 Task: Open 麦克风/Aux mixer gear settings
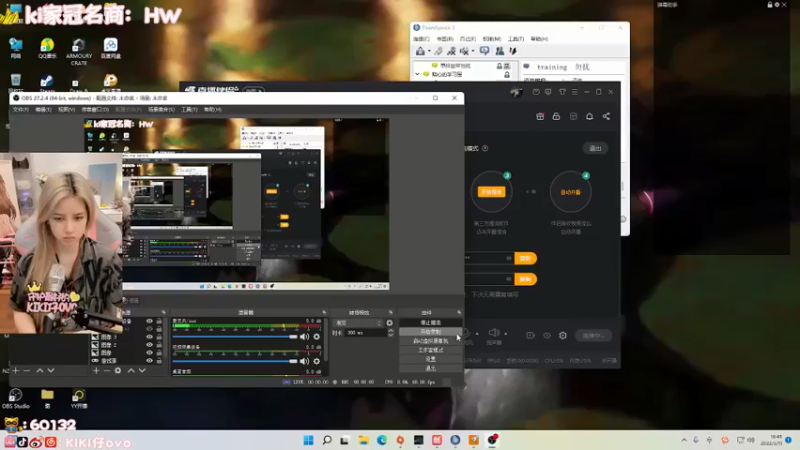coord(317,337)
